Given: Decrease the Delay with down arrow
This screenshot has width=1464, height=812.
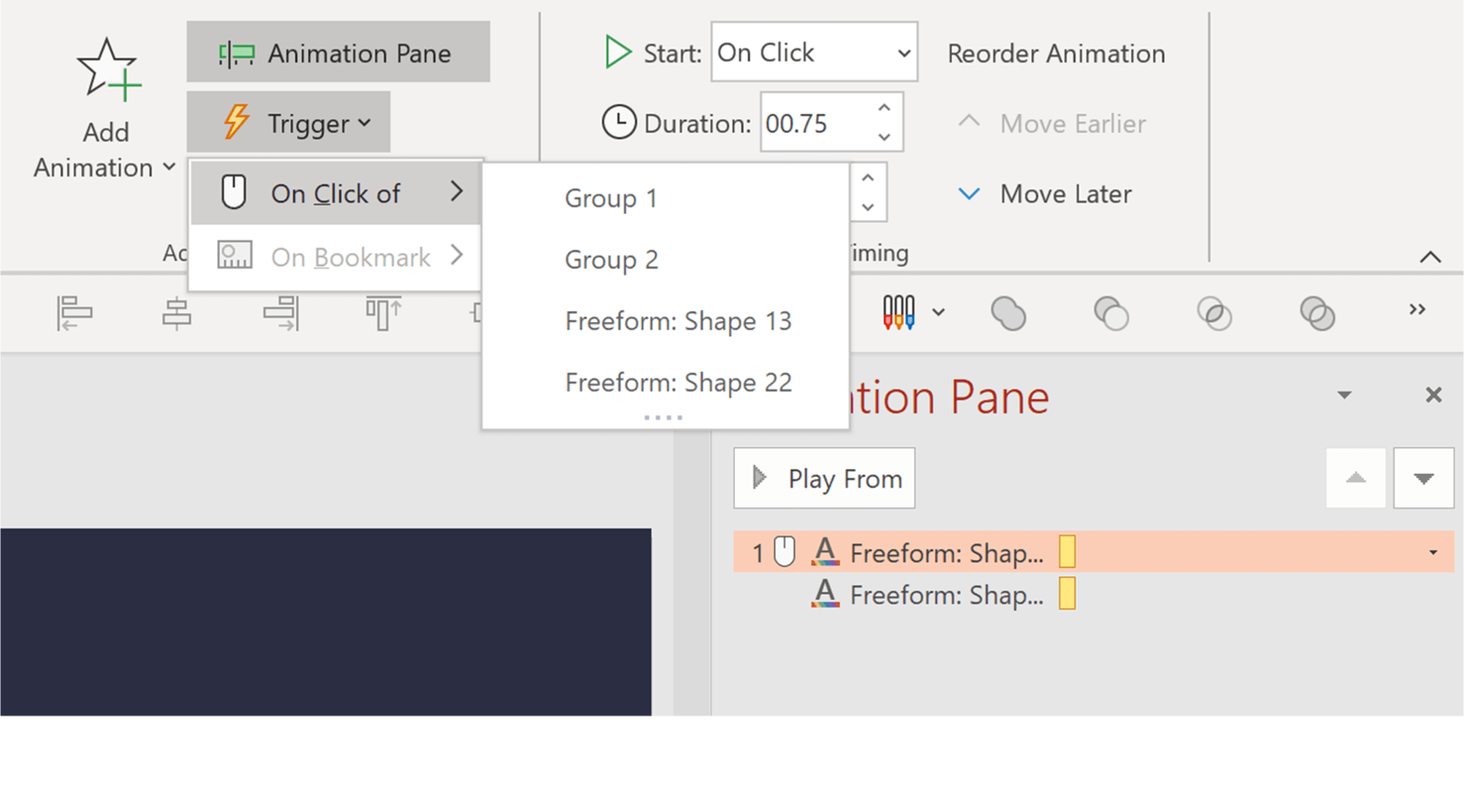Looking at the screenshot, I should pyautogui.click(x=868, y=207).
